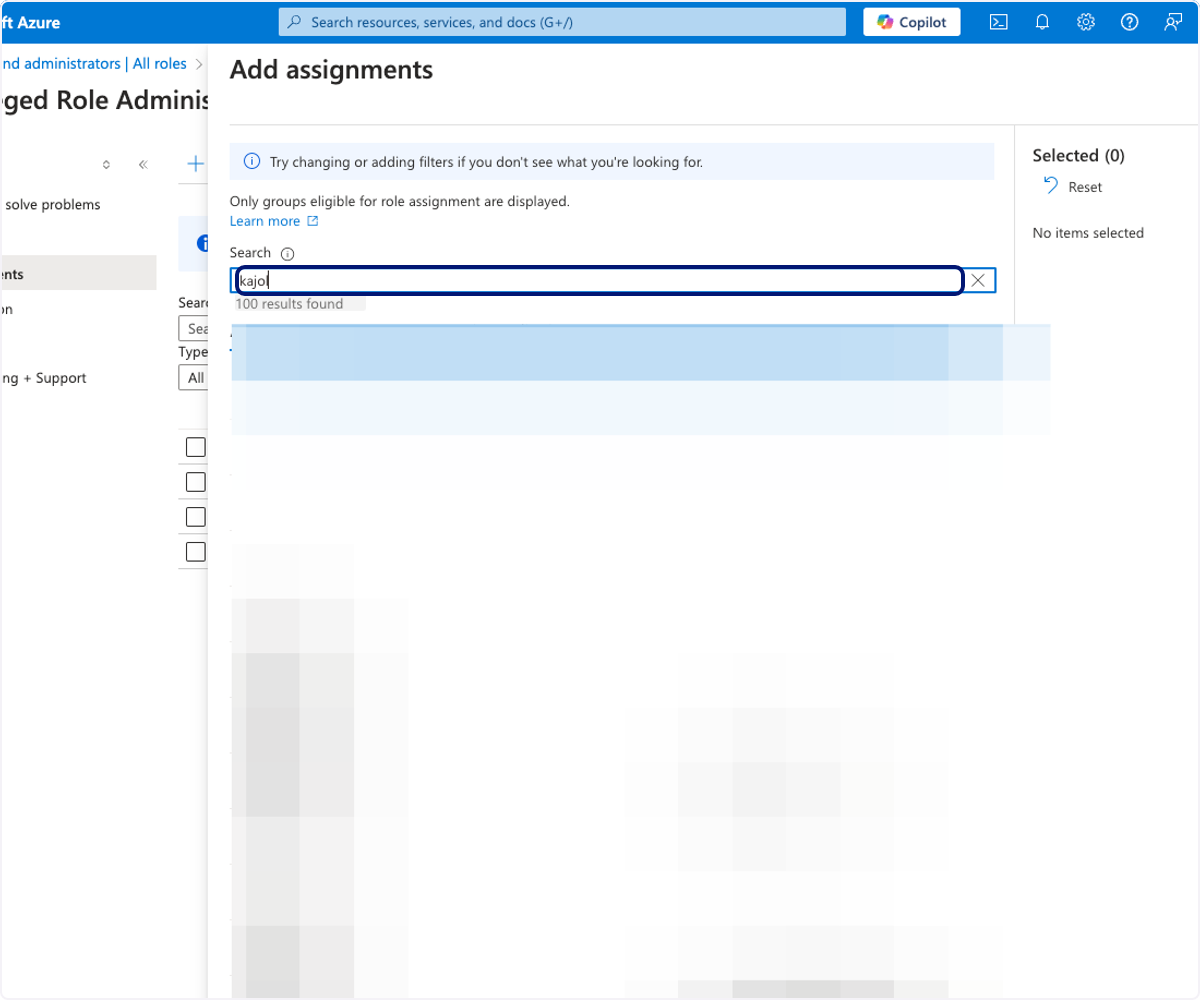Open the solve problems menu item
This screenshot has height=1000, width=1200.
click(x=52, y=204)
